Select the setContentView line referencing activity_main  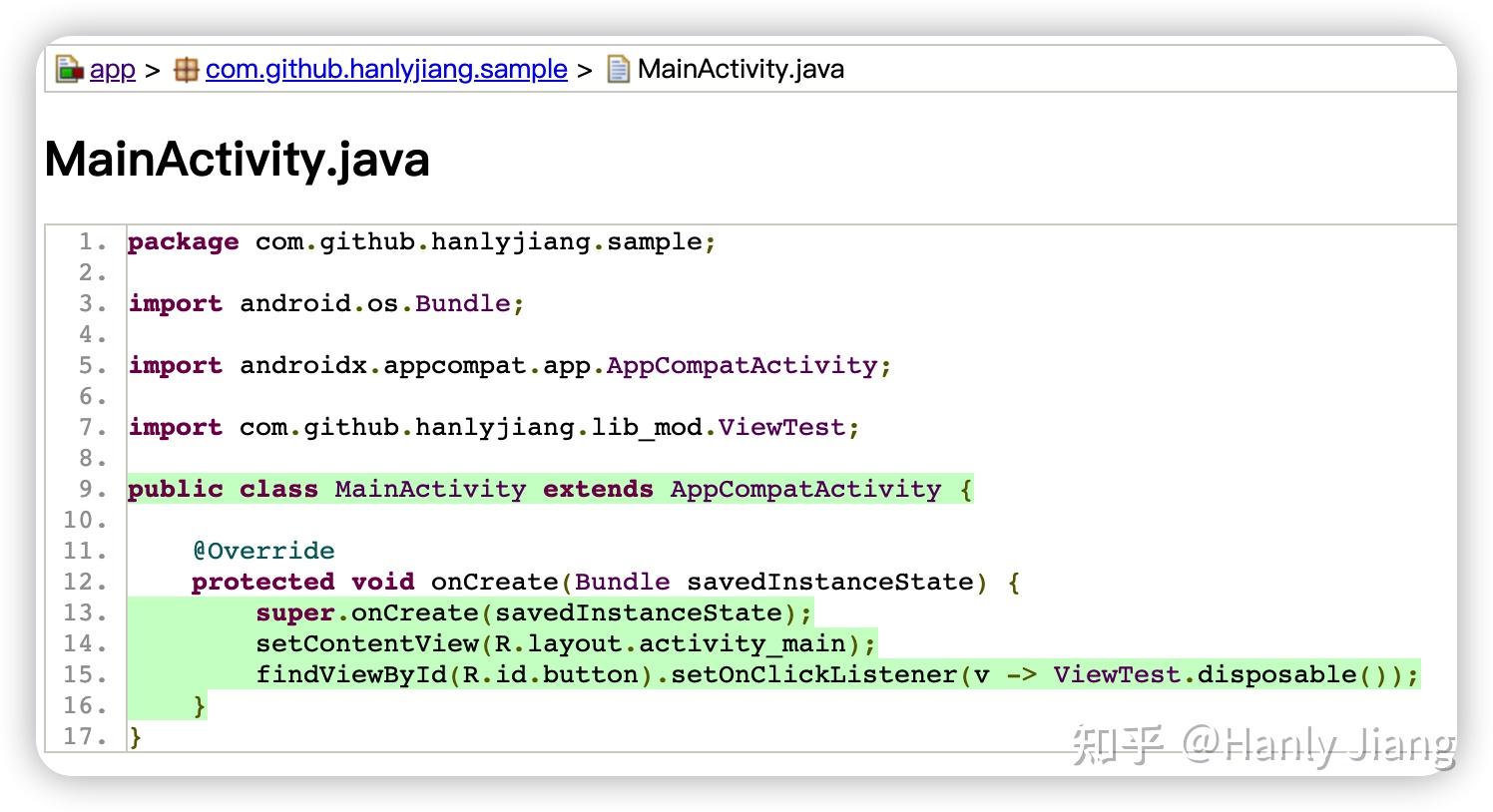(x=564, y=643)
